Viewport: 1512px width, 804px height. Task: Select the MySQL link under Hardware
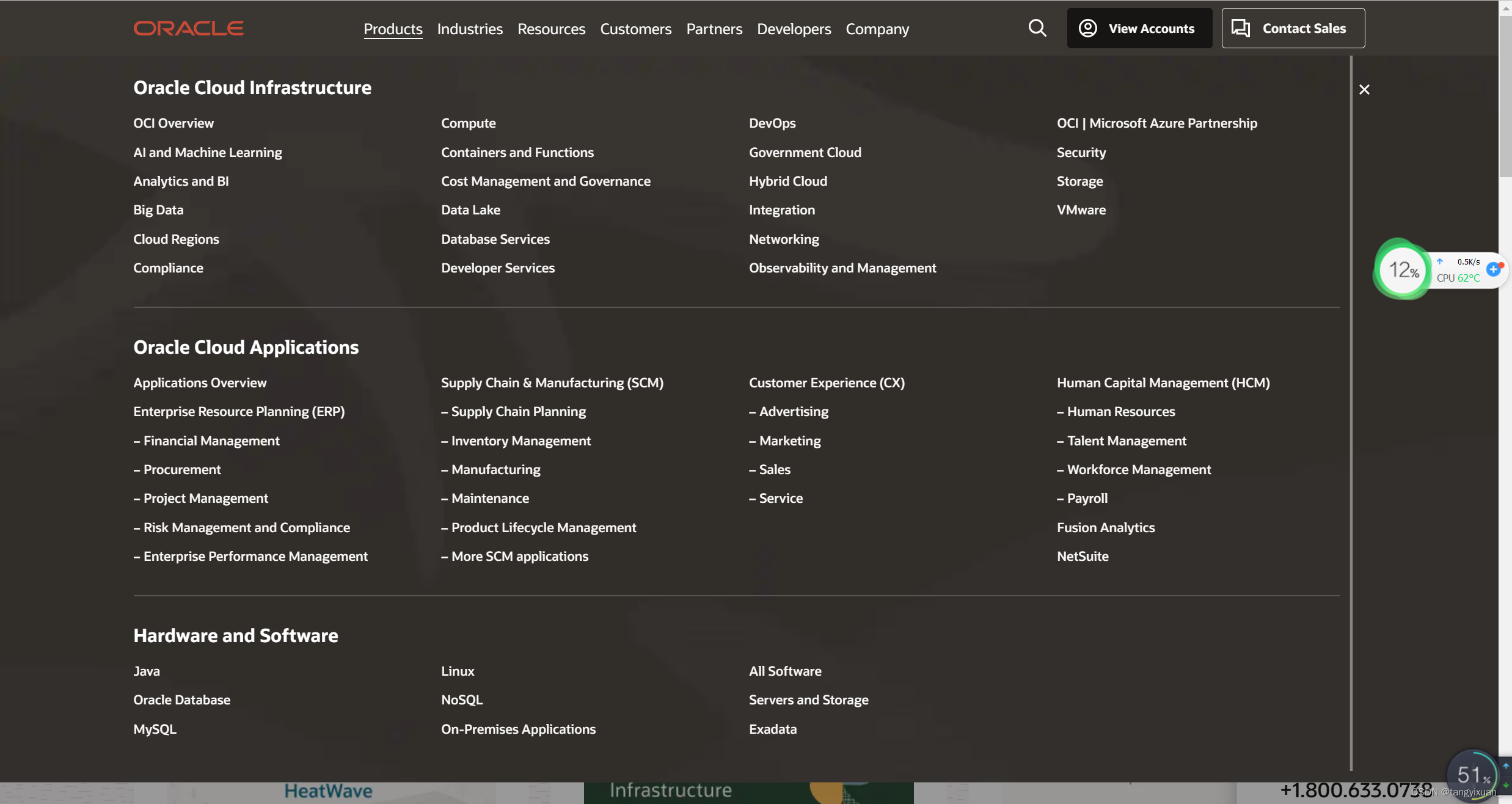pyautogui.click(x=155, y=729)
